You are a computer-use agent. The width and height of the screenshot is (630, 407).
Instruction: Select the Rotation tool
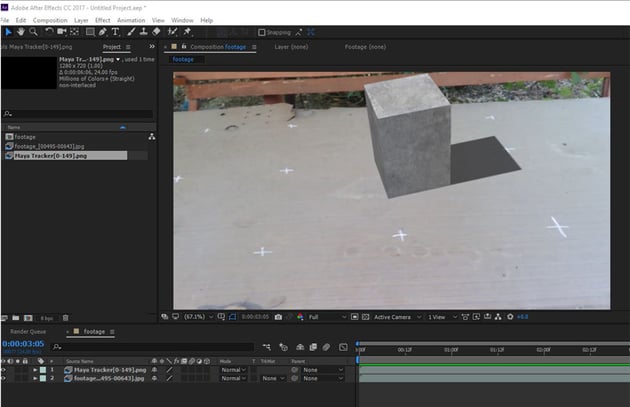49,32
